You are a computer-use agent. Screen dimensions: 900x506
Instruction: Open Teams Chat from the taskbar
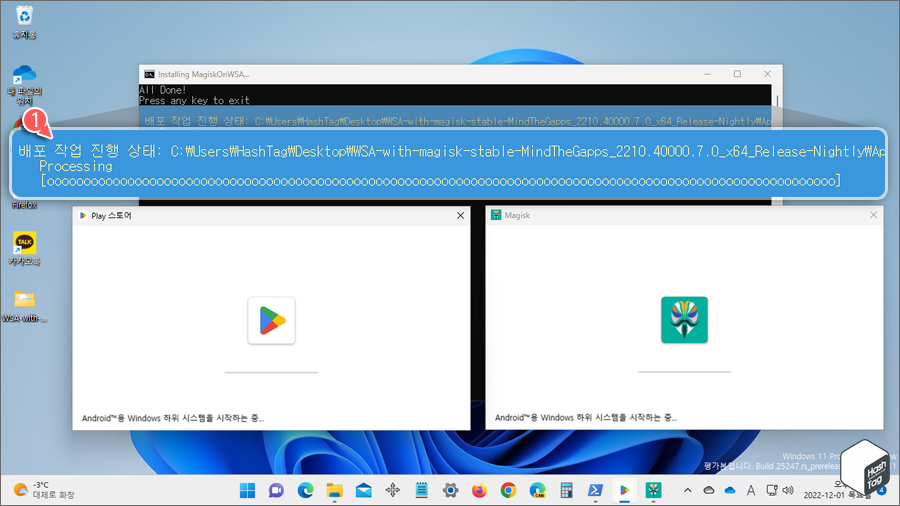[276, 491]
